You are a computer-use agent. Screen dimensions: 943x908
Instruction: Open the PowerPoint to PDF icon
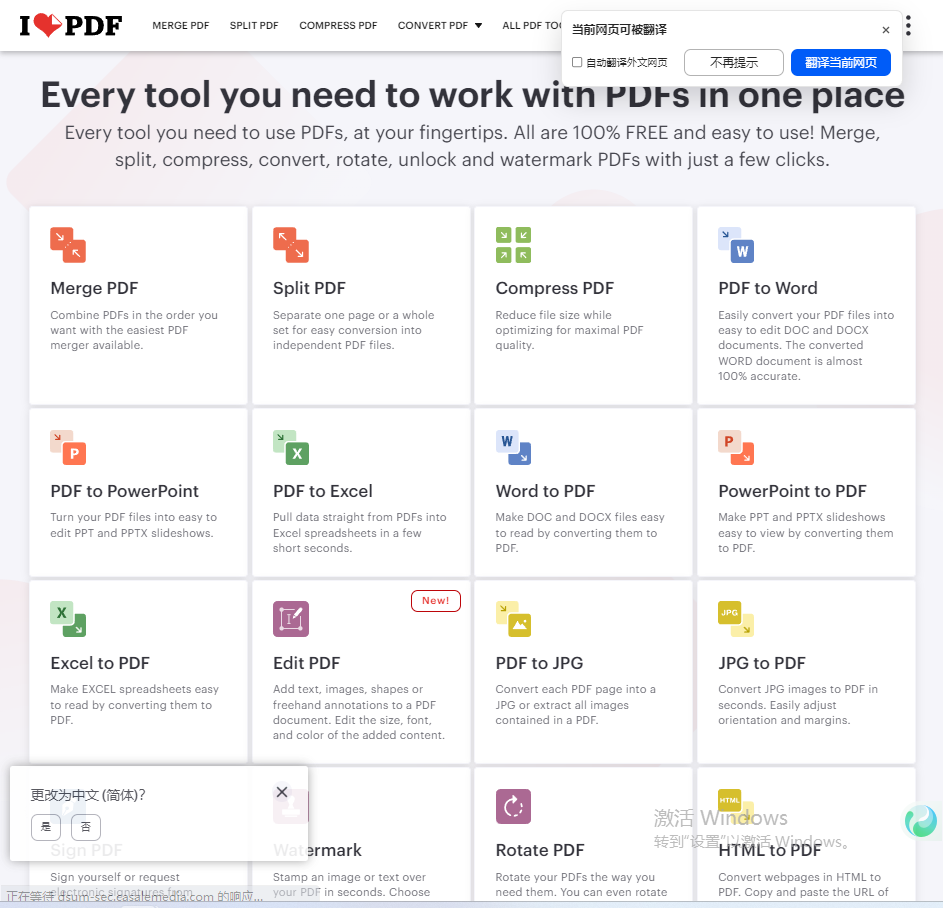tap(736, 447)
